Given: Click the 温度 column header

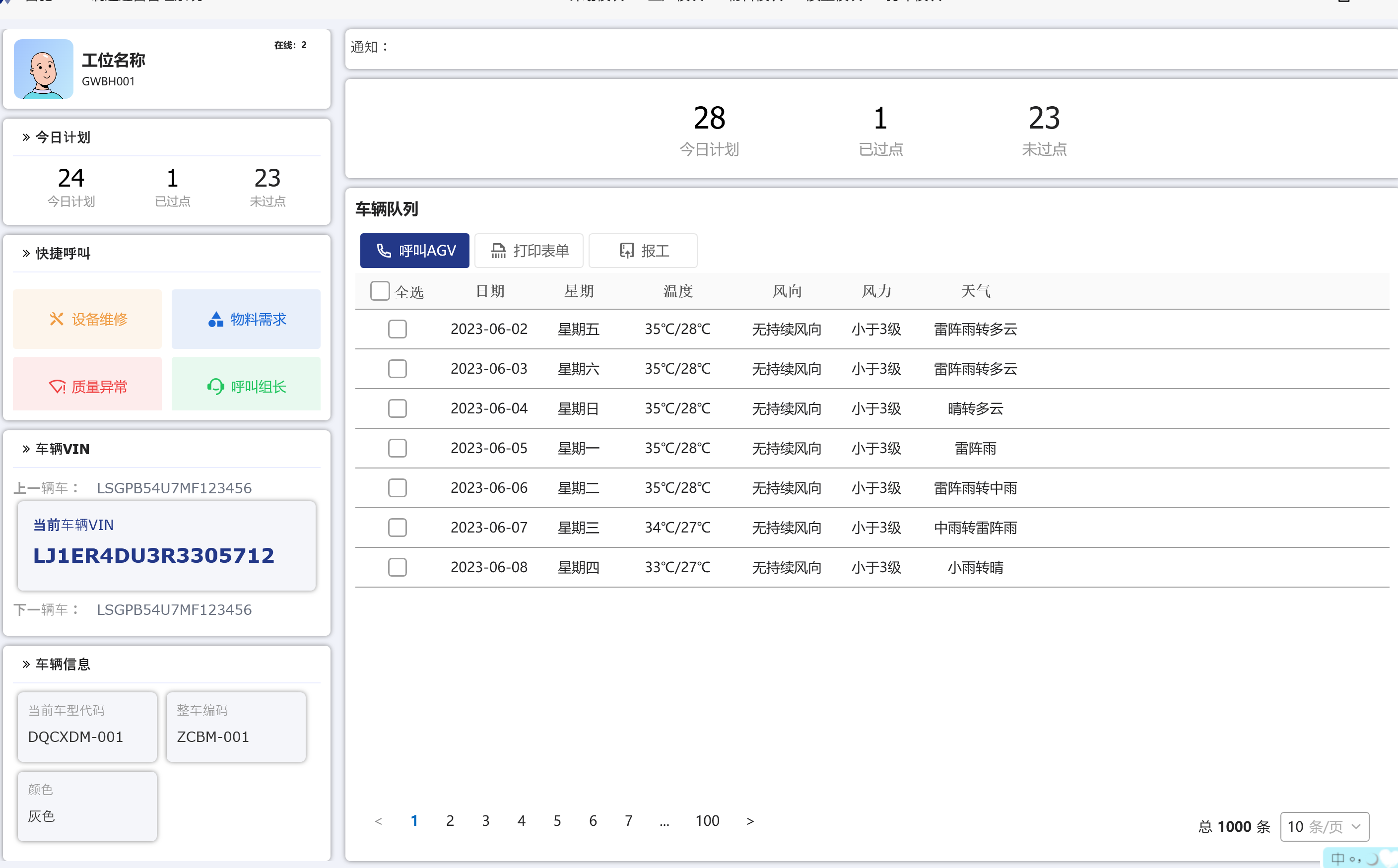Looking at the screenshot, I should (678, 291).
